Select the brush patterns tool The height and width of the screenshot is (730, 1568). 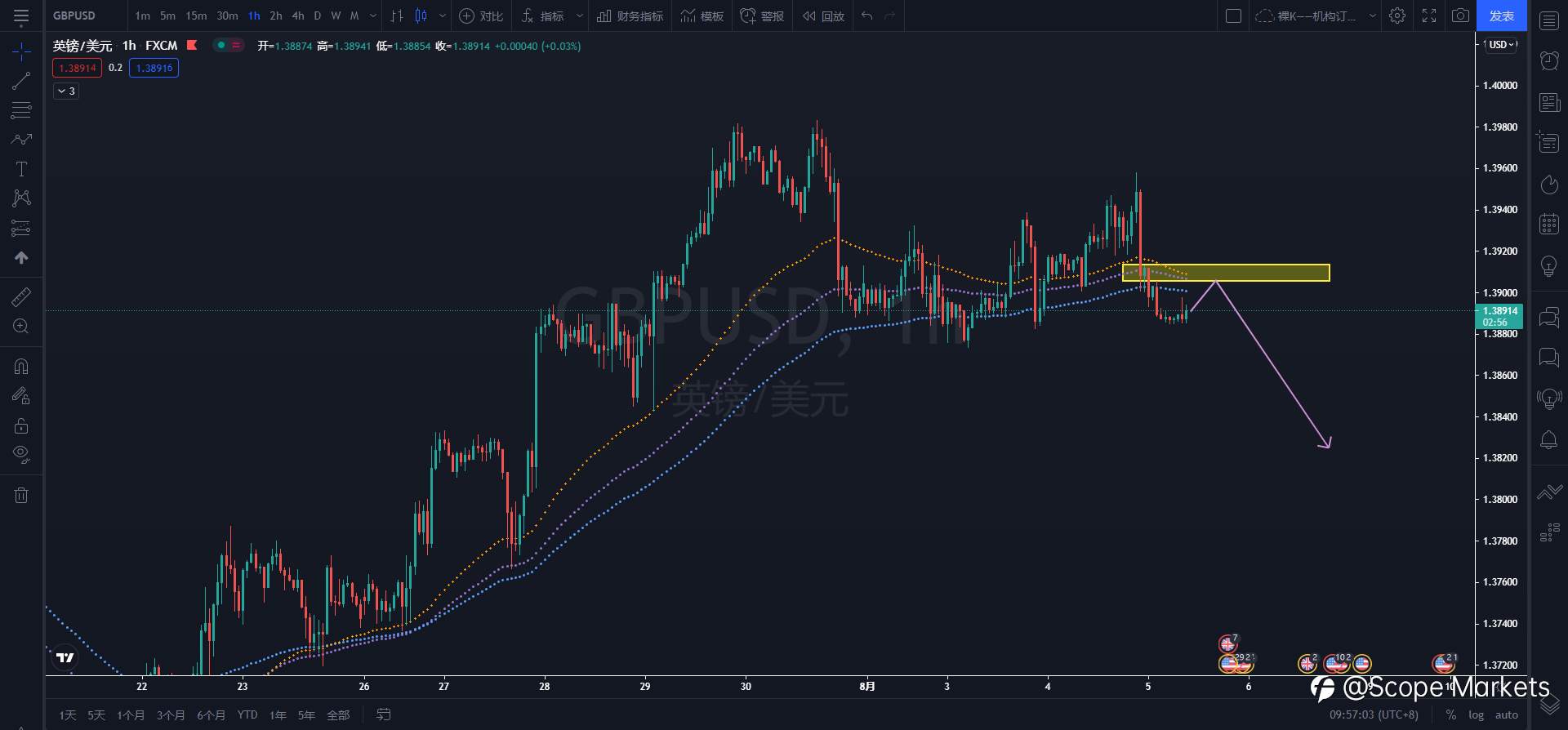coord(21,139)
